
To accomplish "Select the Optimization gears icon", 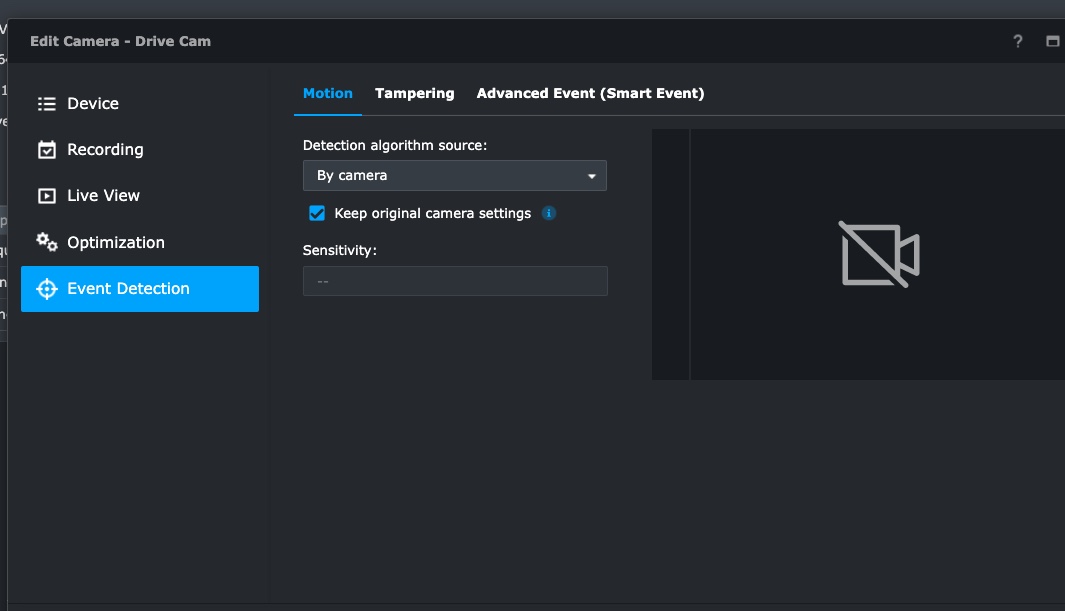I will tap(46, 242).
